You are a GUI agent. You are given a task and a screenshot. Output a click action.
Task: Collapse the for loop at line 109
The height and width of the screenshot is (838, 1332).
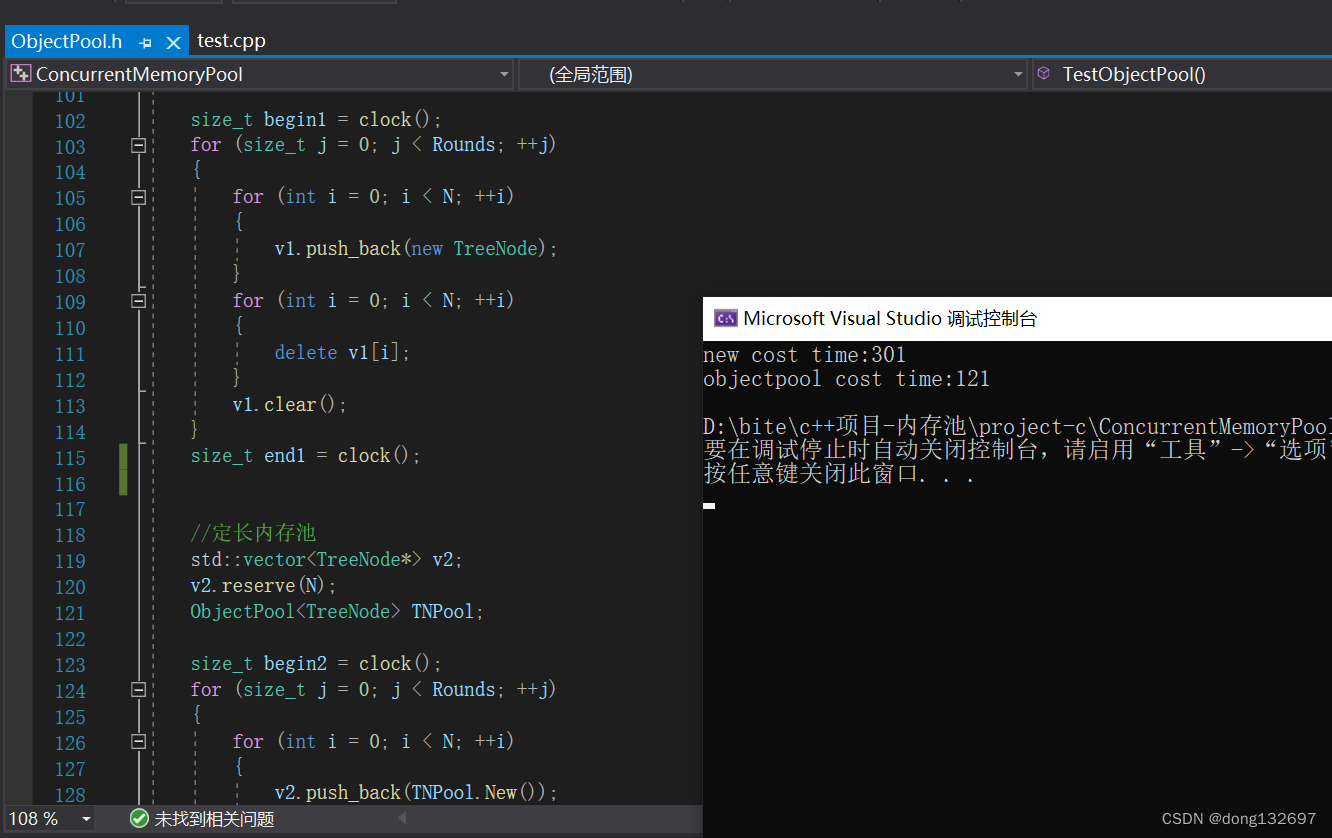tap(139, 301)
